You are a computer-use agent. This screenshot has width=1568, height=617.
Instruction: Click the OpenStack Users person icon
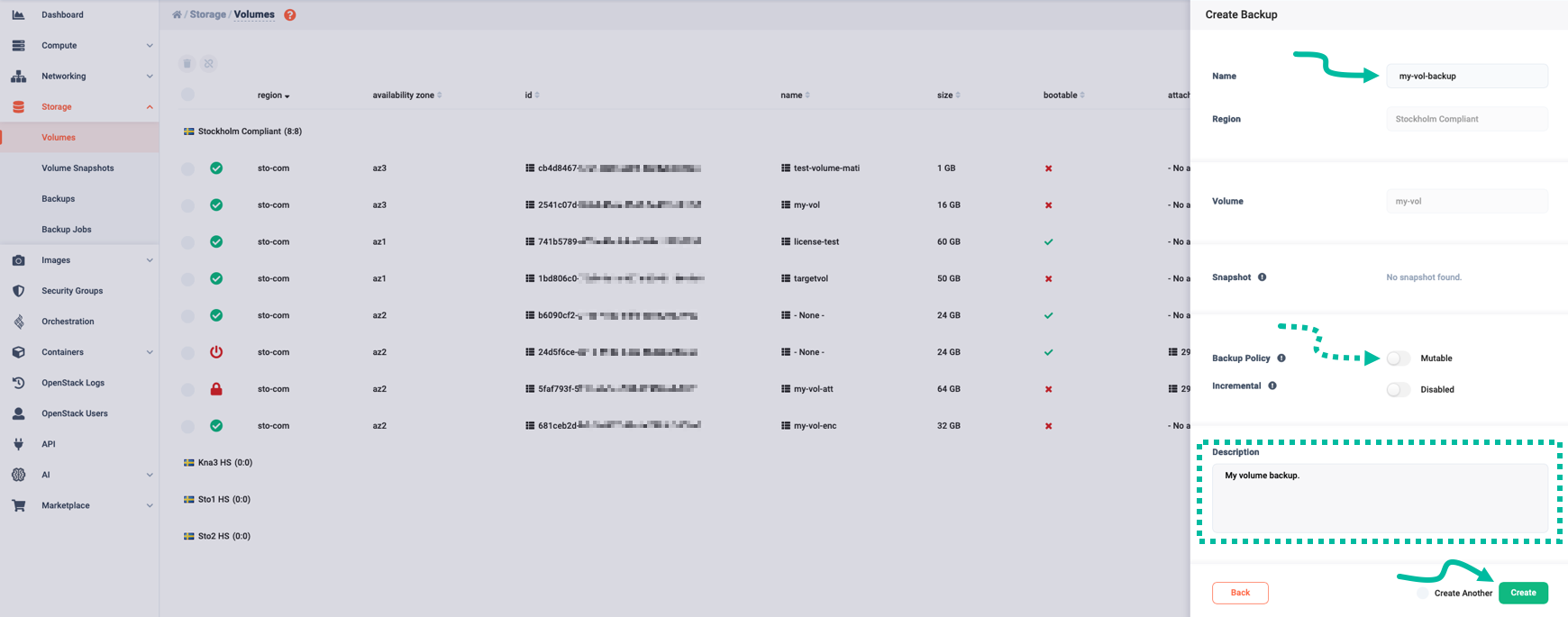tap(18, 413)
